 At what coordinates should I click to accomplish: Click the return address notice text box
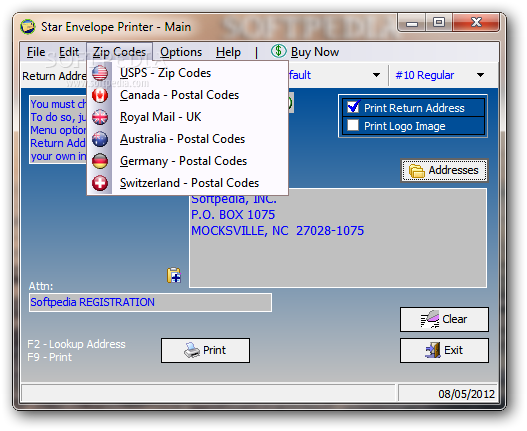click(58, 130)
